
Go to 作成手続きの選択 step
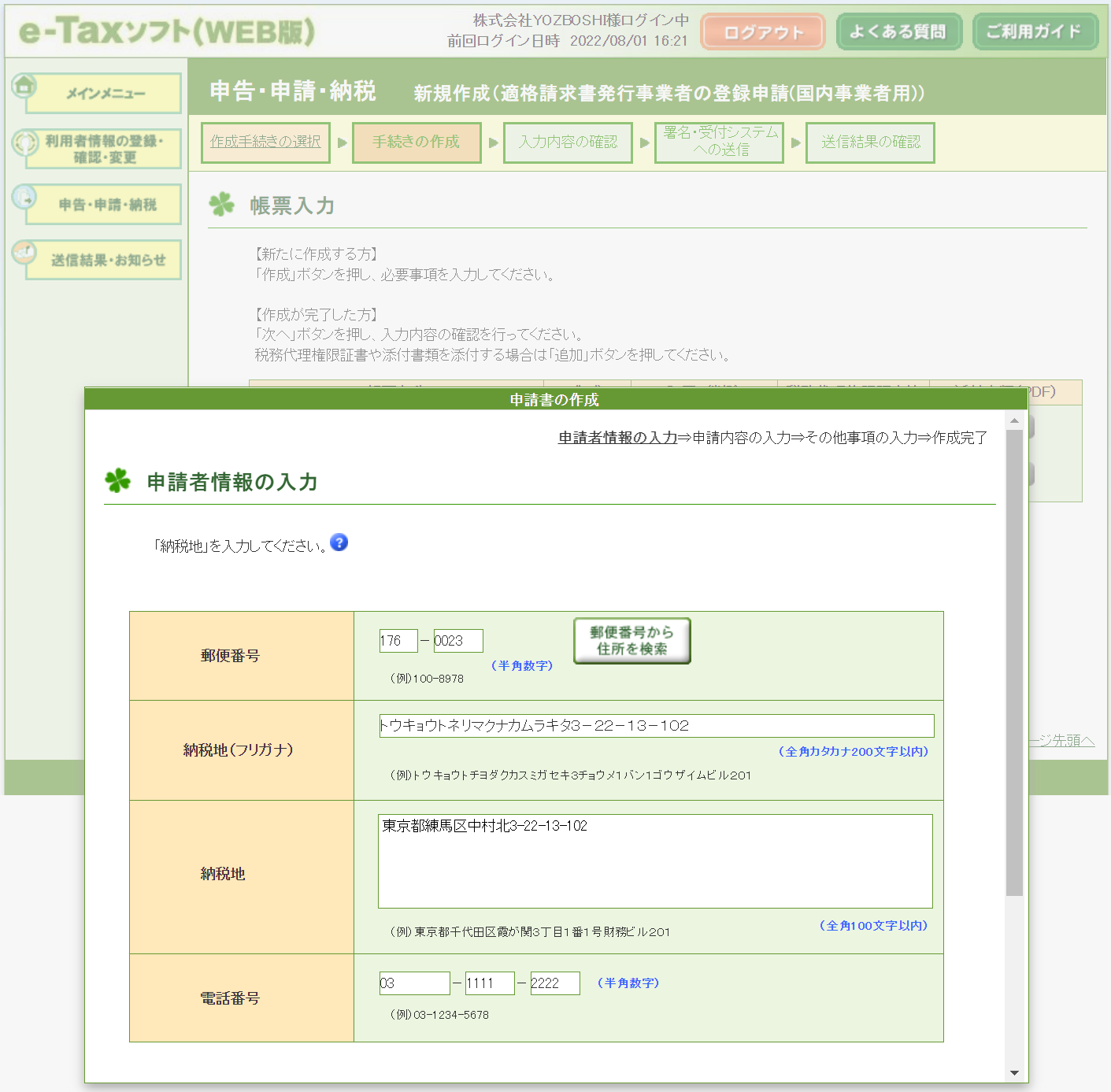pyautogui.click(x=265, y=143)
